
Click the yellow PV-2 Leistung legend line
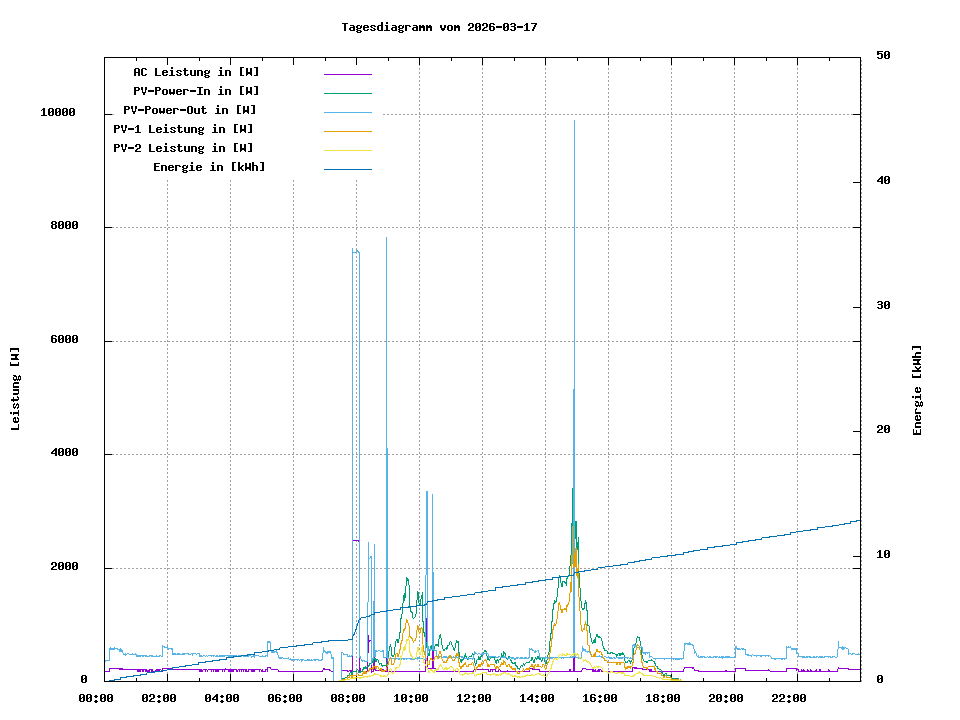tap(347, 150)
